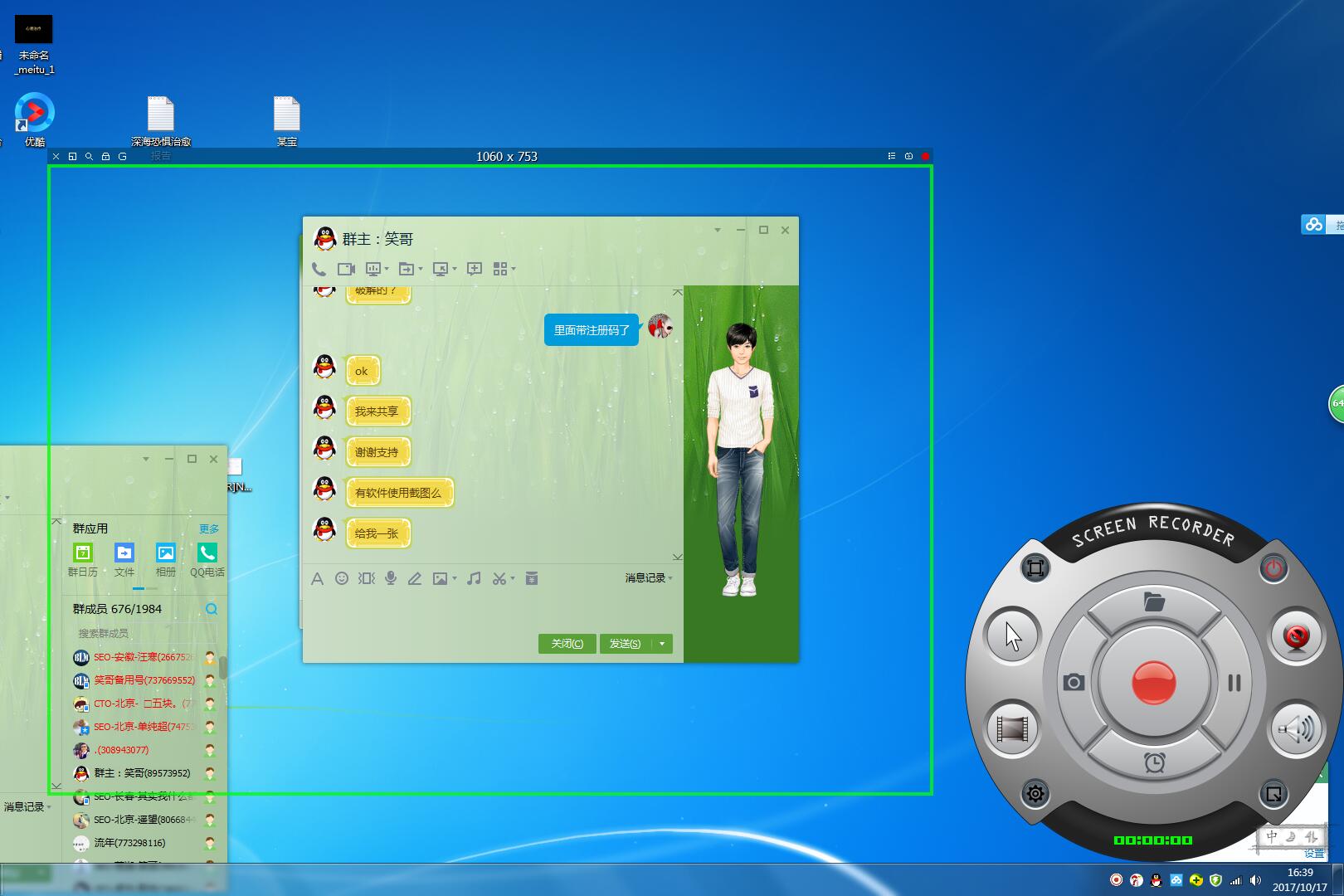Click the magnifier icon on capture frame toolbar
Viewport: 1344px width, 896px height.
tap(89, 156)
